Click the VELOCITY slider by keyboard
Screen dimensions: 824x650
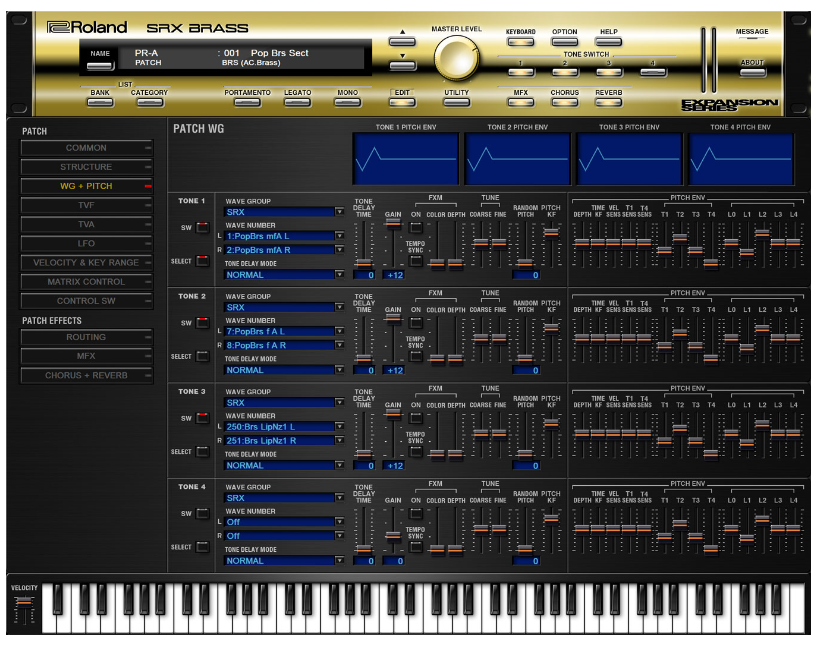click(x=24, y=603)
